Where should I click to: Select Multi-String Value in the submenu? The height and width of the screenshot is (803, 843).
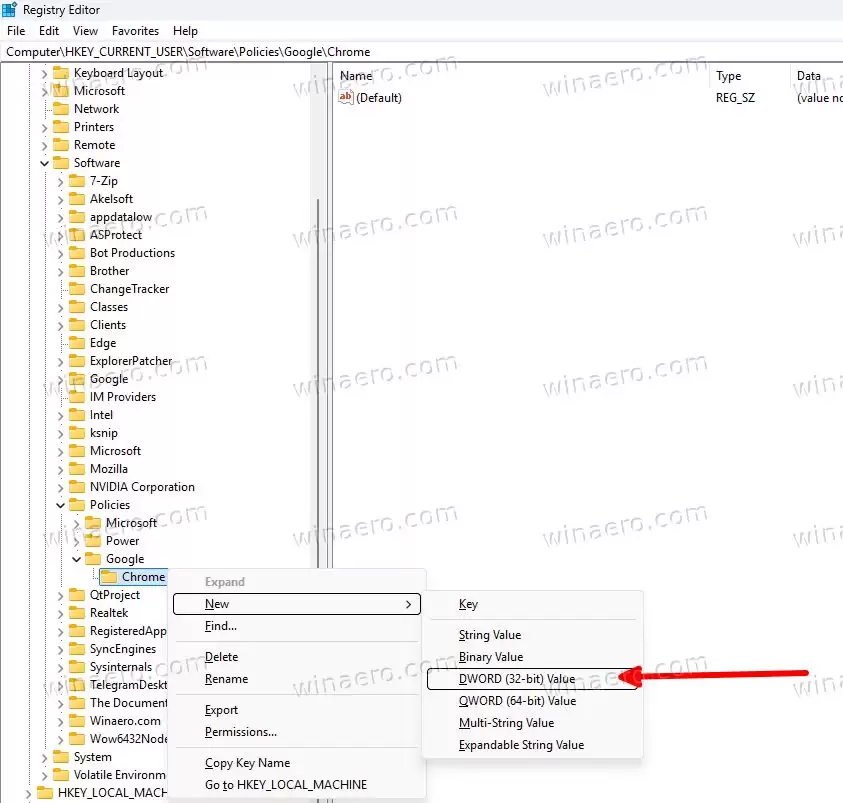[x=532, y=723]
